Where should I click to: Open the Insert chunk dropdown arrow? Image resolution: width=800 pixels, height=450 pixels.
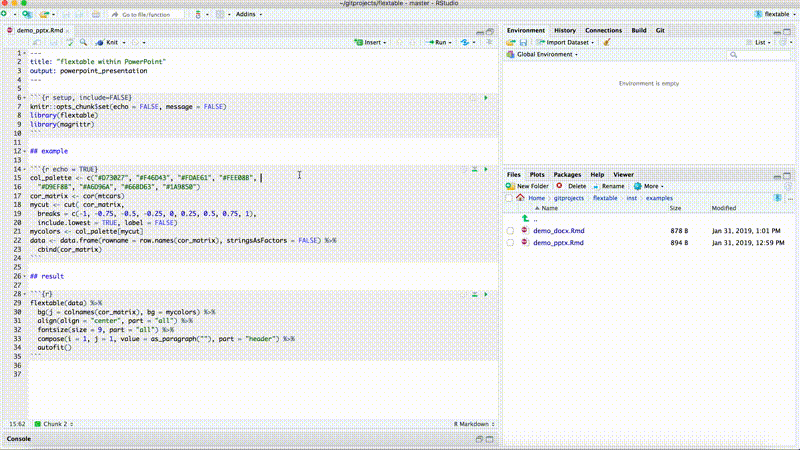pos(385,43)
